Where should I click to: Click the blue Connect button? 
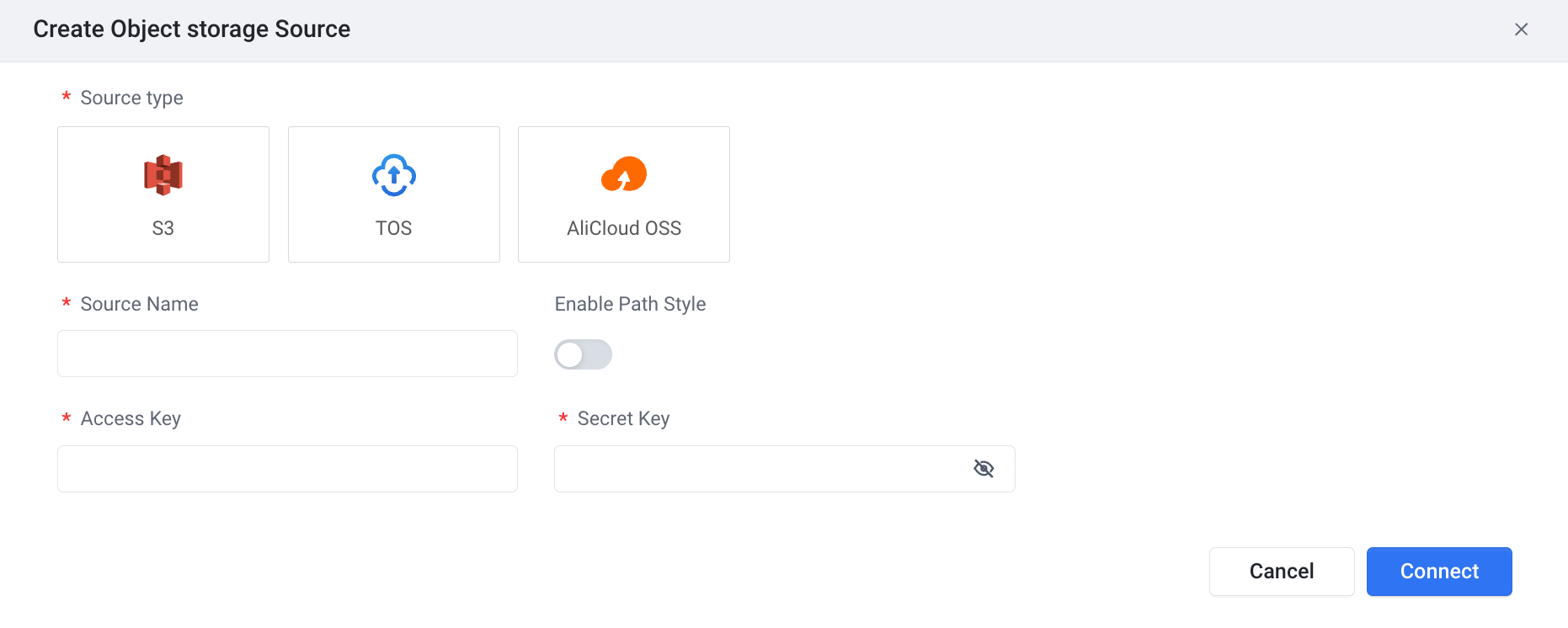[x=1439, y=572]
